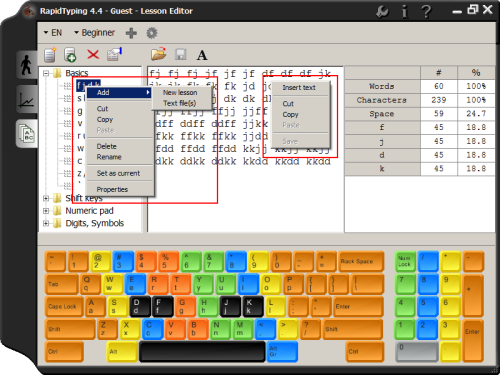Click the plus icon next to Beginner
Screen dimensions: 500x375
pyautogui.click(x=131, y=33)
